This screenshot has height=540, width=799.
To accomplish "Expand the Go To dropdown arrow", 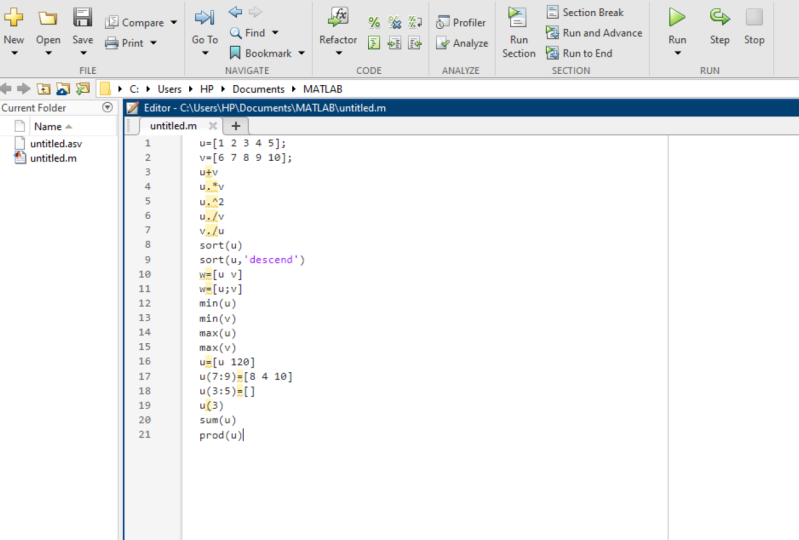I will 205,53.
